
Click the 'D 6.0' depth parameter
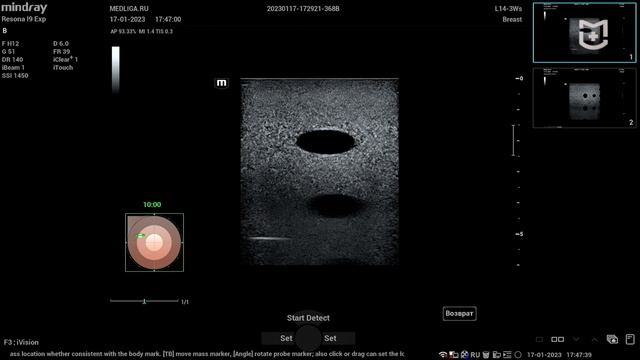pos(61,43)
